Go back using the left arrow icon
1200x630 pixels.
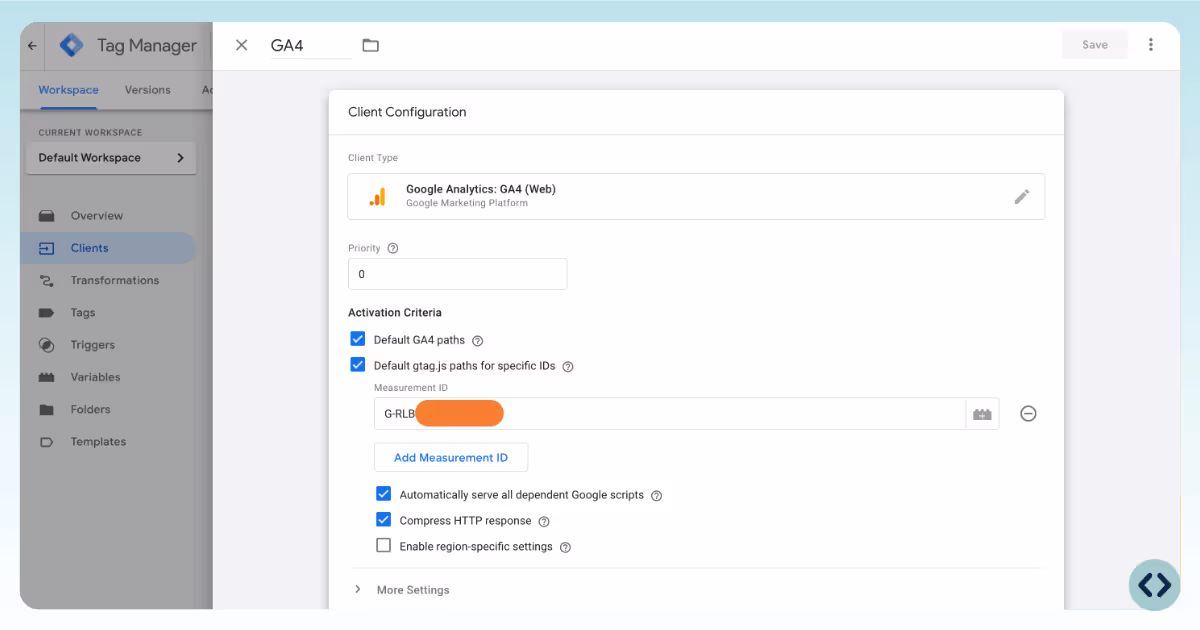point(32,46)
